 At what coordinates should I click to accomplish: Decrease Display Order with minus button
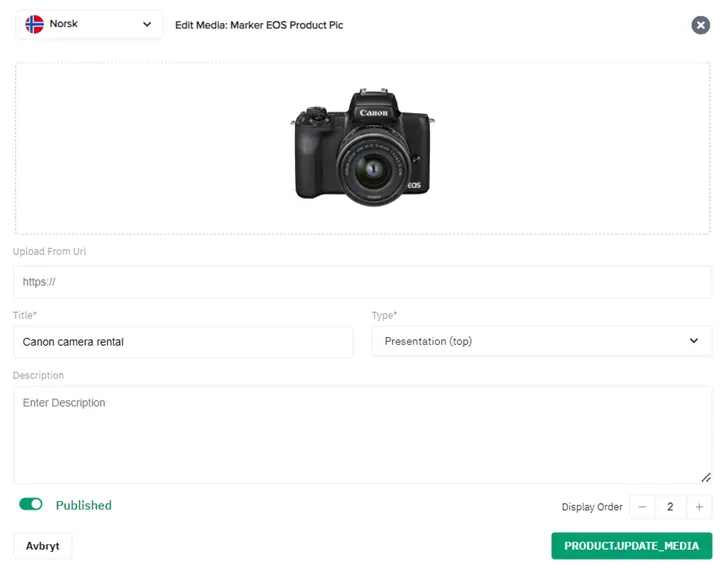(x=642, y=507)
